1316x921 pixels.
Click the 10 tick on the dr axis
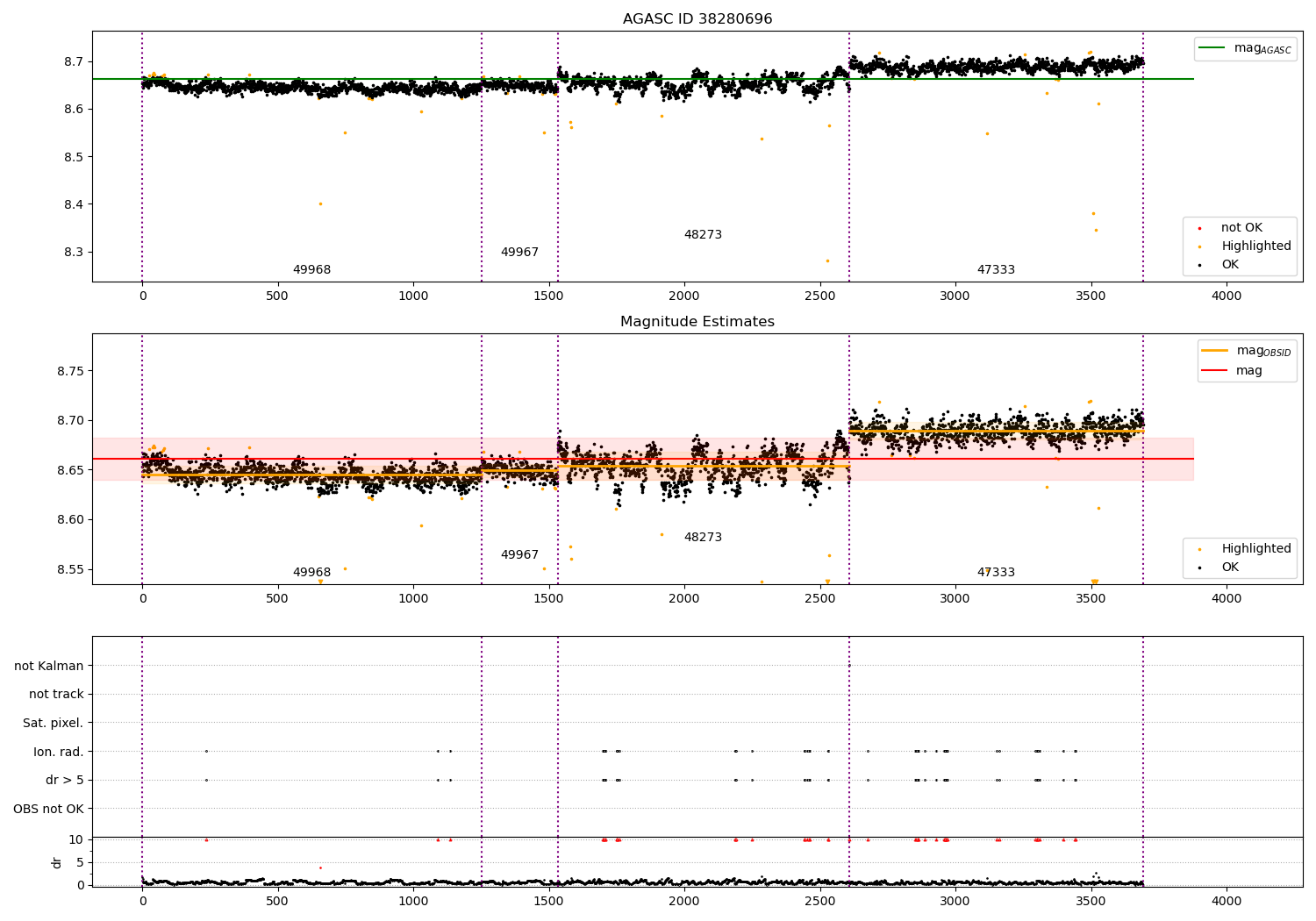pyautogui.click(x=76, y=840)
